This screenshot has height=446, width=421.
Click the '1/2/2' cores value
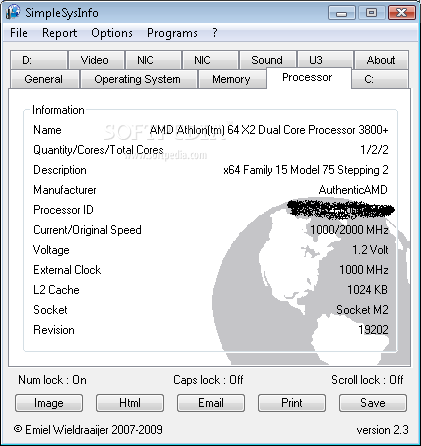click(374, 150)
